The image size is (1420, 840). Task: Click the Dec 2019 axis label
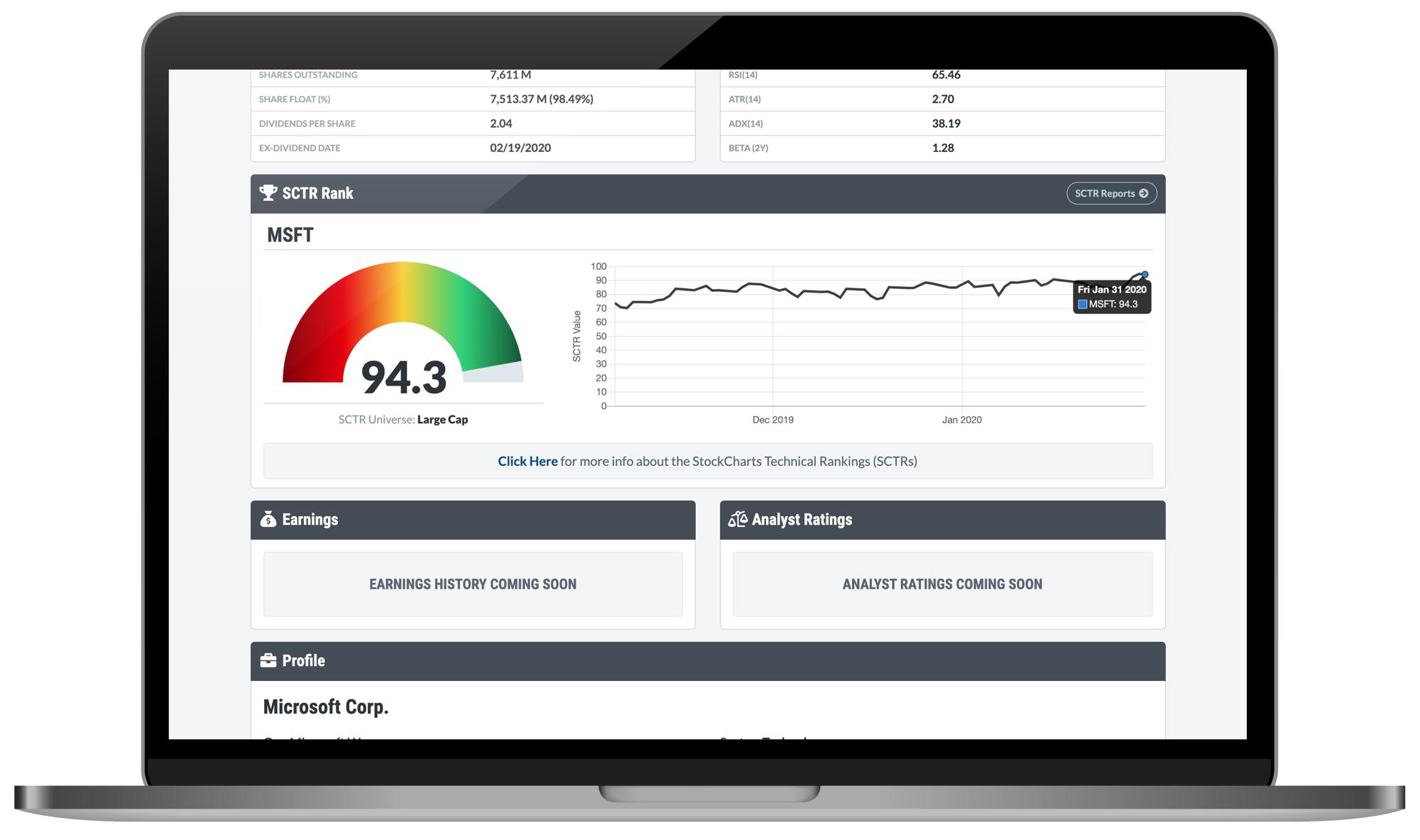click(x=772, y=420)
